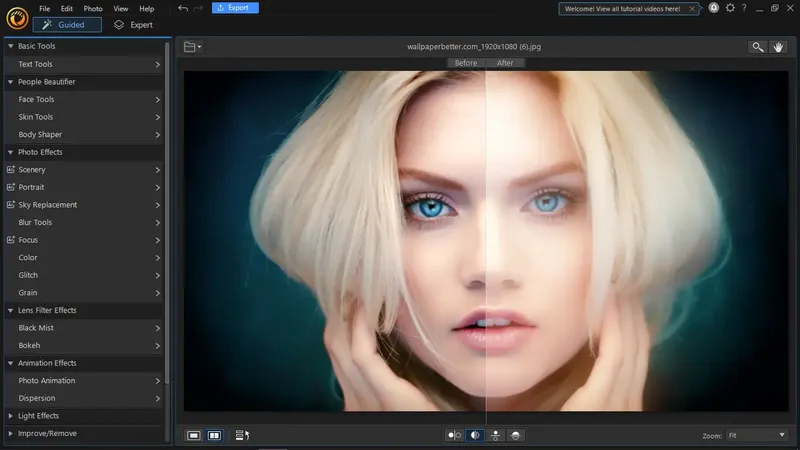Open Sky Replacement effect
The image size is (800, 450).
47,205
